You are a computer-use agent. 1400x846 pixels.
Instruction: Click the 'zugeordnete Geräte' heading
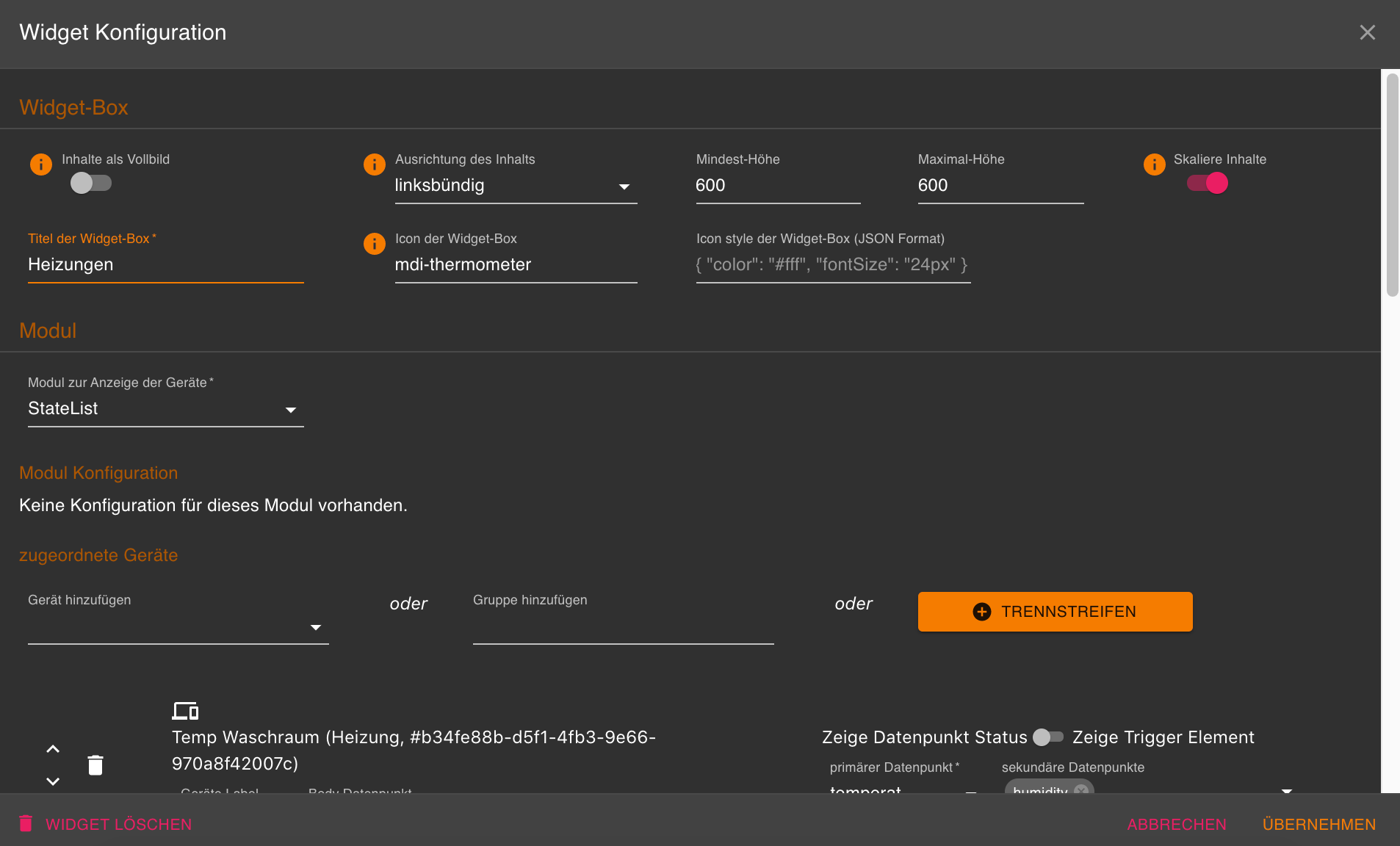(x=98, y=555)
